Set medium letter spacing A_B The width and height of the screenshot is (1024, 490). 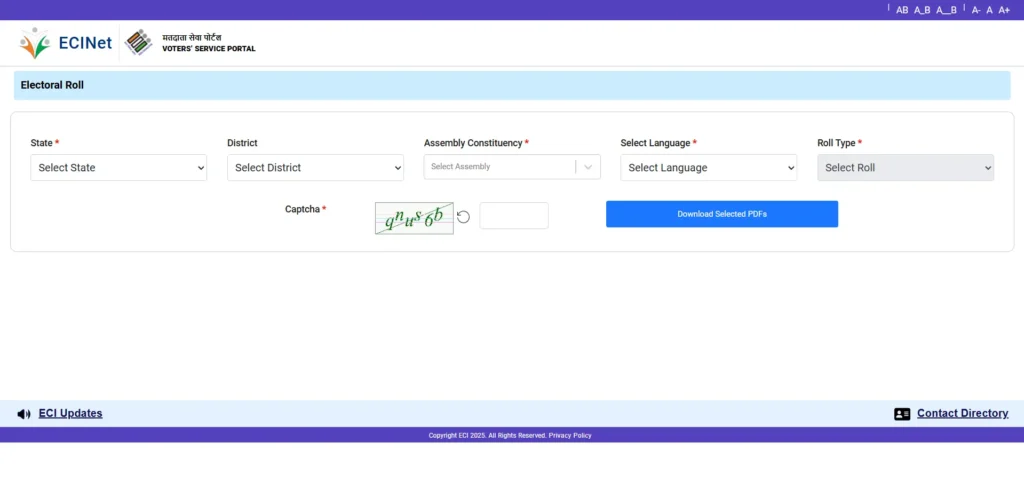[922, 10]
